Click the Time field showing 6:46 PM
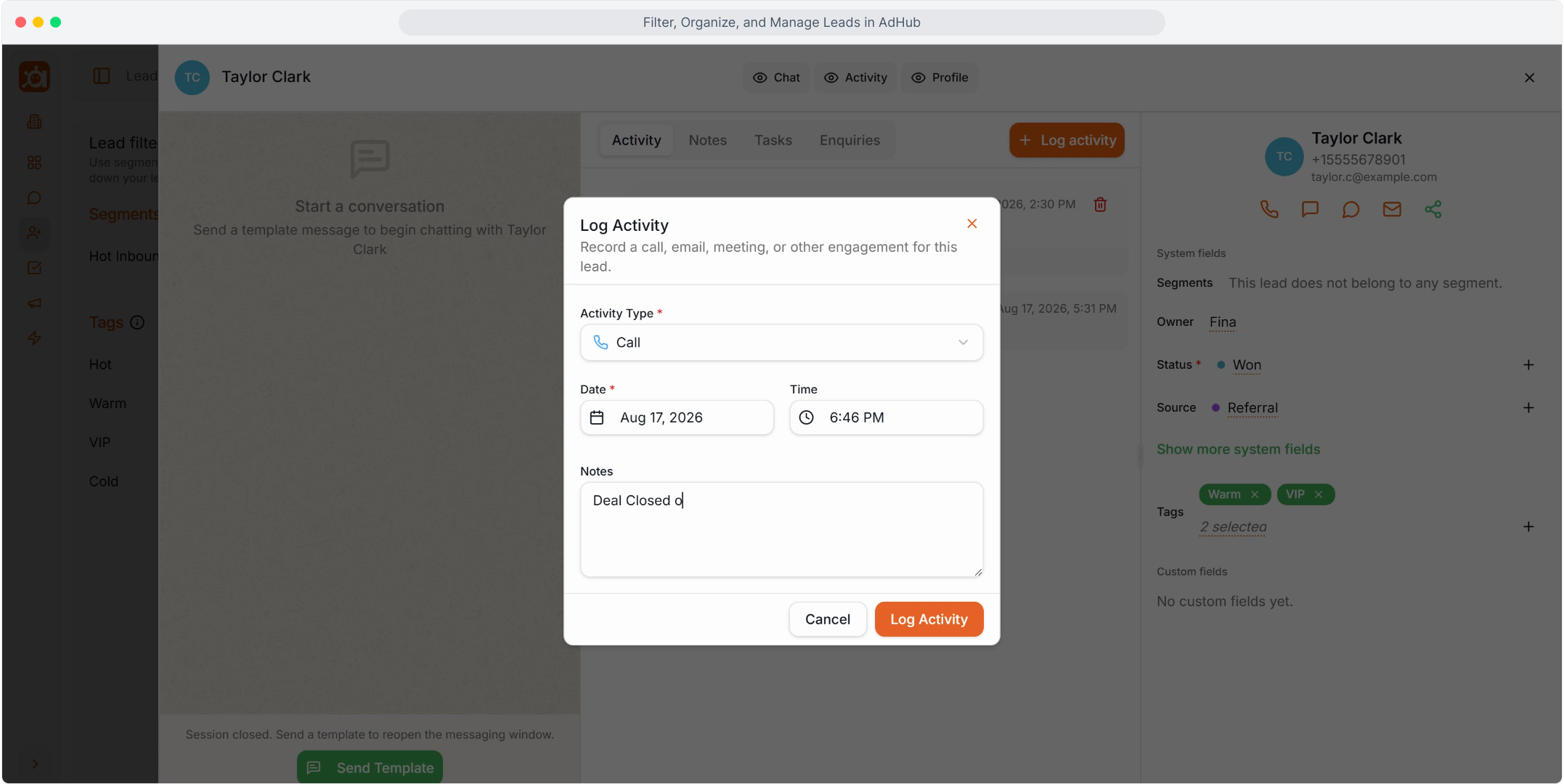Viewport: 1564px width, 784px height. [x=886, y=417]
